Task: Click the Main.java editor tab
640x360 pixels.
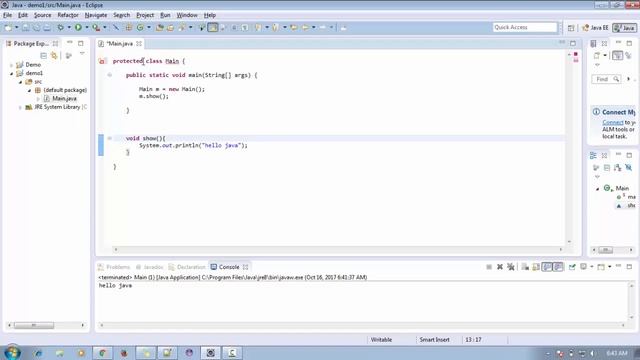Action: 120,43
